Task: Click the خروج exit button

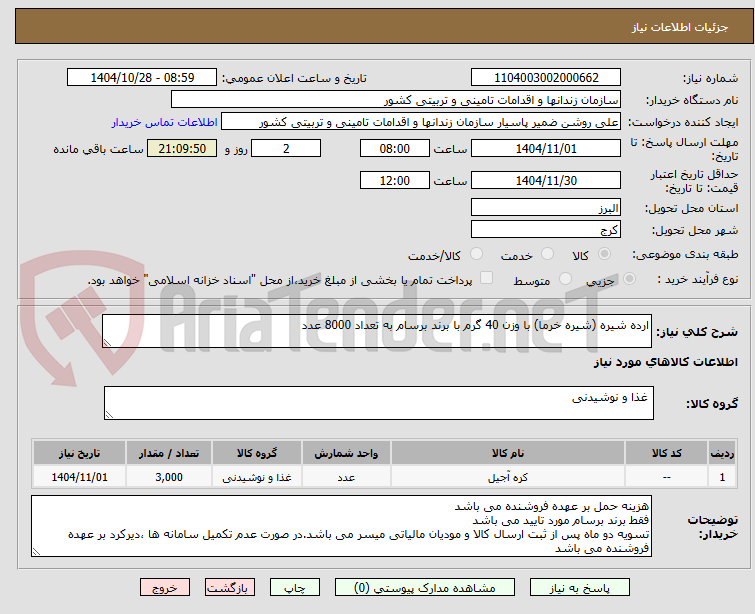Action: click(x=165, y=588)
